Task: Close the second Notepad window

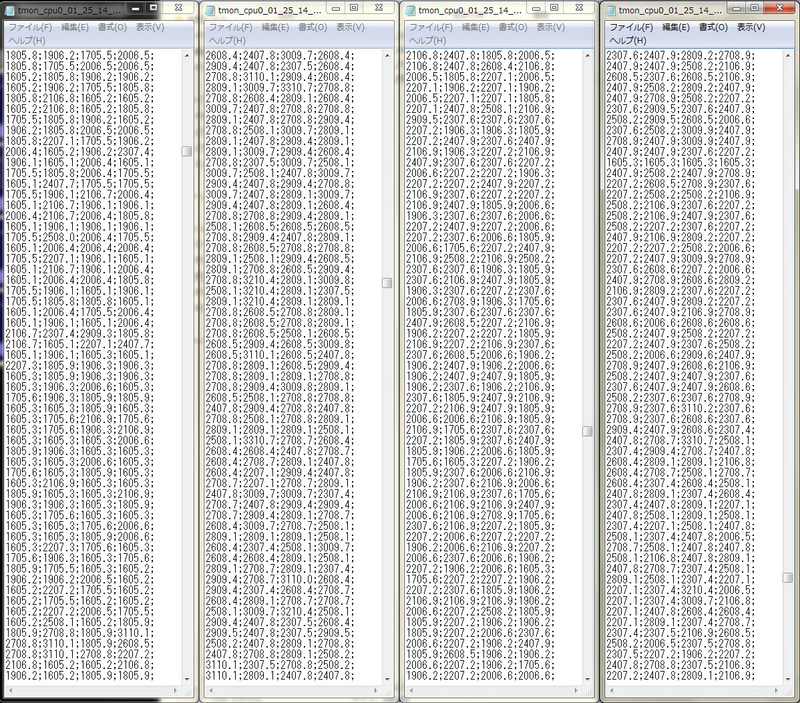Action: coord(379,8)
